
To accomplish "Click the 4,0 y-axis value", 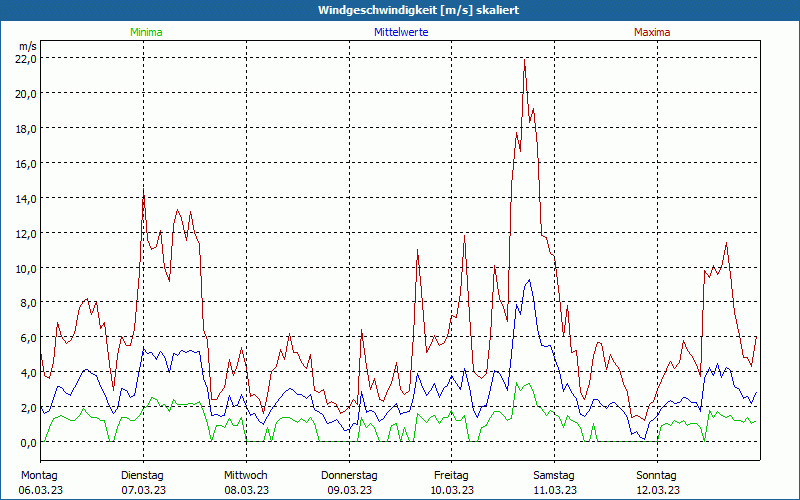I will 28,373.
